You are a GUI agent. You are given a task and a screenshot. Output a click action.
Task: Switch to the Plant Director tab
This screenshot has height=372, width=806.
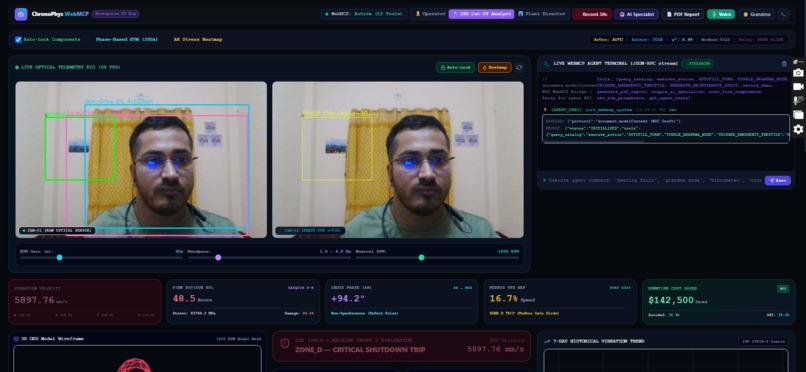tap(542, 14)
